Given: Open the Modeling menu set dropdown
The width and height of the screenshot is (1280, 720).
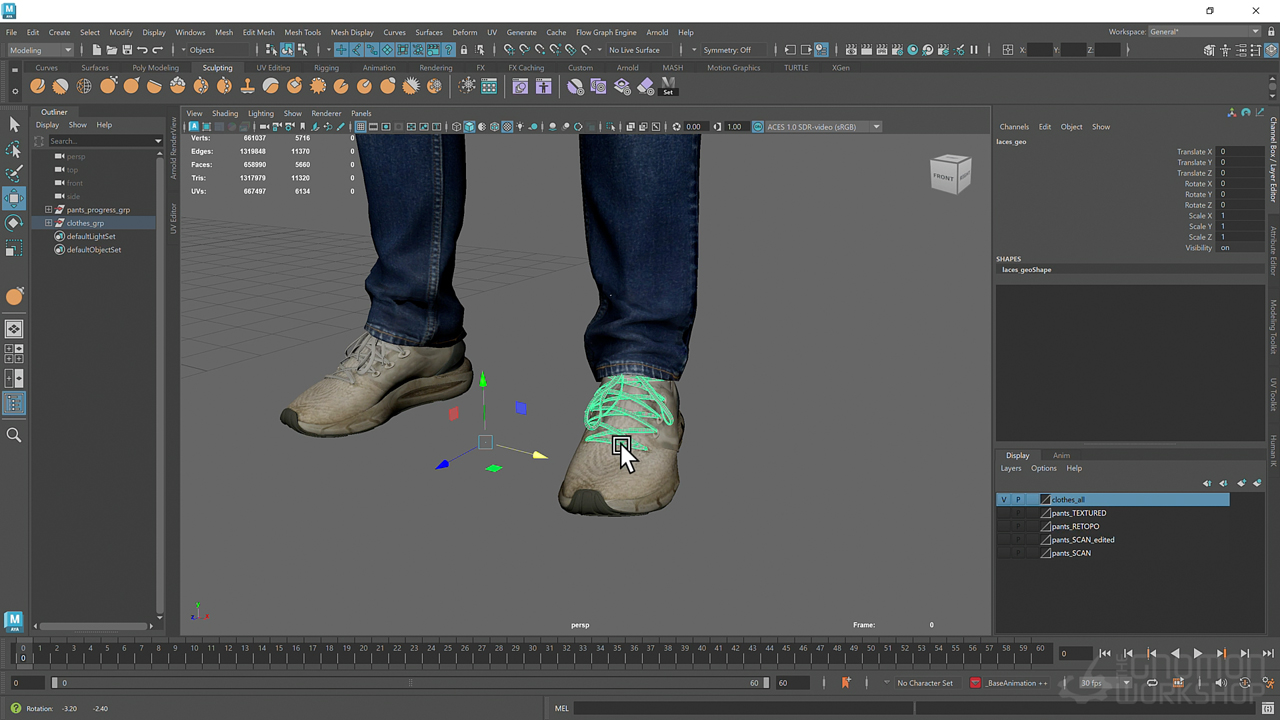Looking at the screenshot, I should (41, 50).
